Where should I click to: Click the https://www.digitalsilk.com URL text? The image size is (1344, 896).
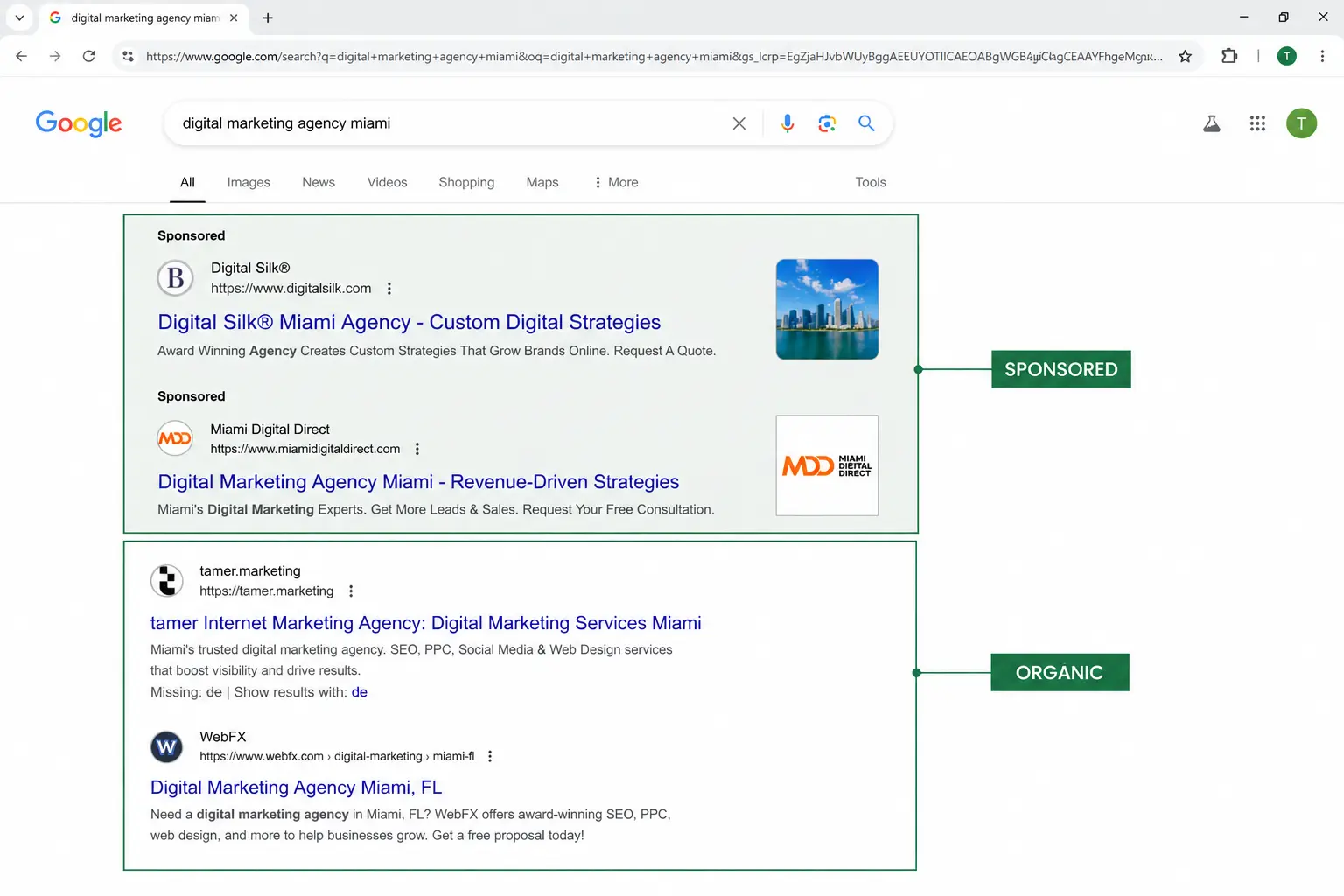click(x=290, y=289)
